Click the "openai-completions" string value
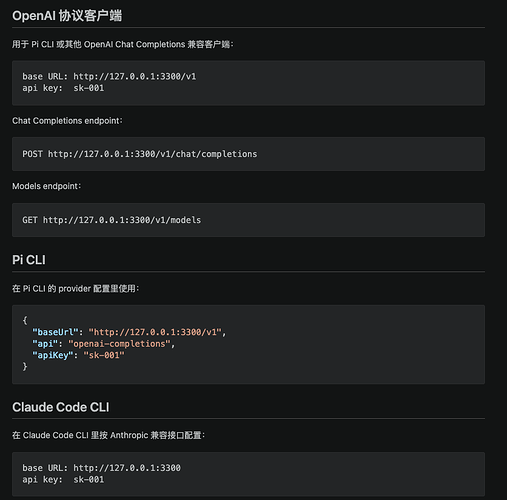This screenshot has height=500, width=507. coord(119,344)
